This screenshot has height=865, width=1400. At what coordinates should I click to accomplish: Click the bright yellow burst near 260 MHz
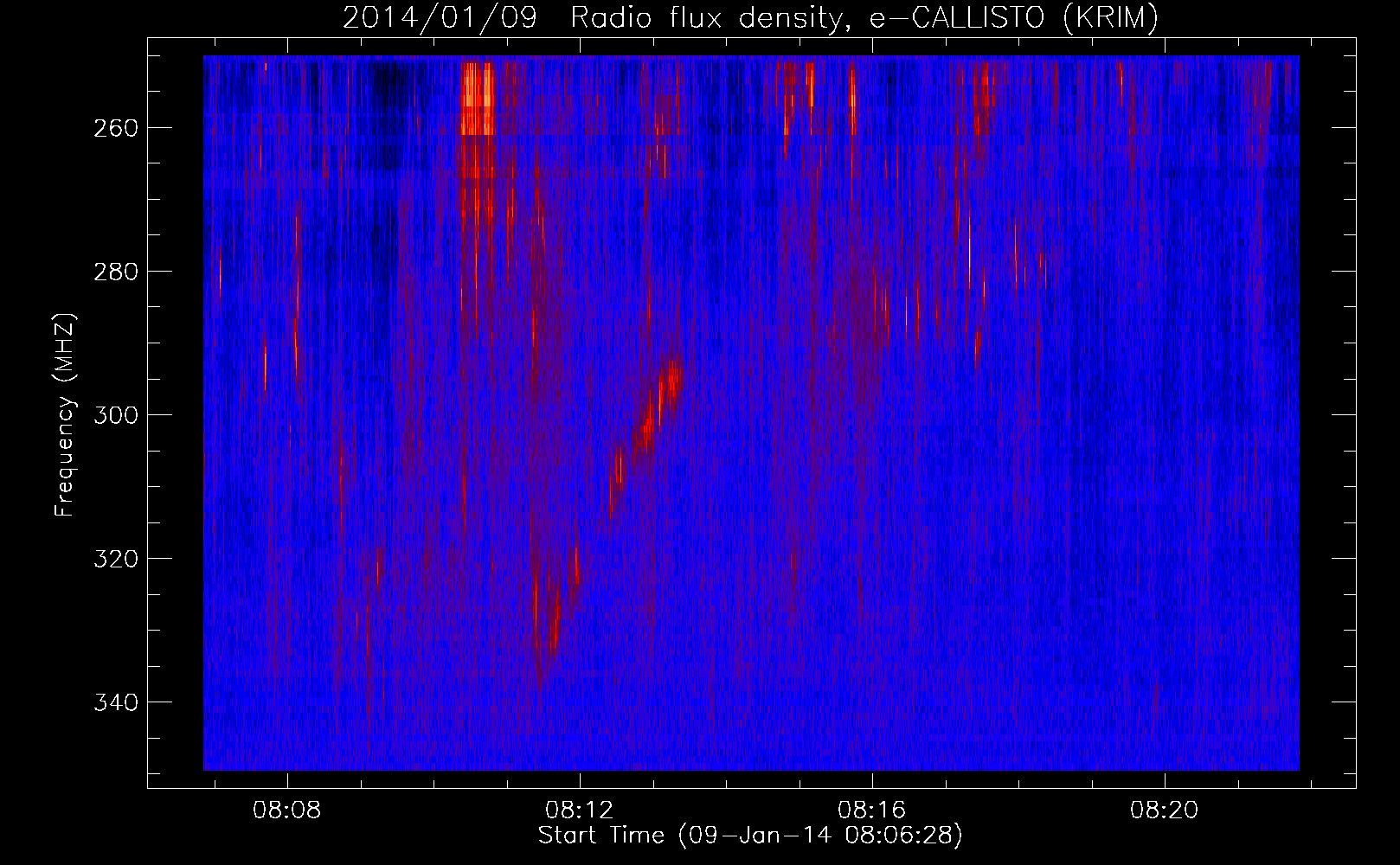pyautogui.click(x=478, y=99)
